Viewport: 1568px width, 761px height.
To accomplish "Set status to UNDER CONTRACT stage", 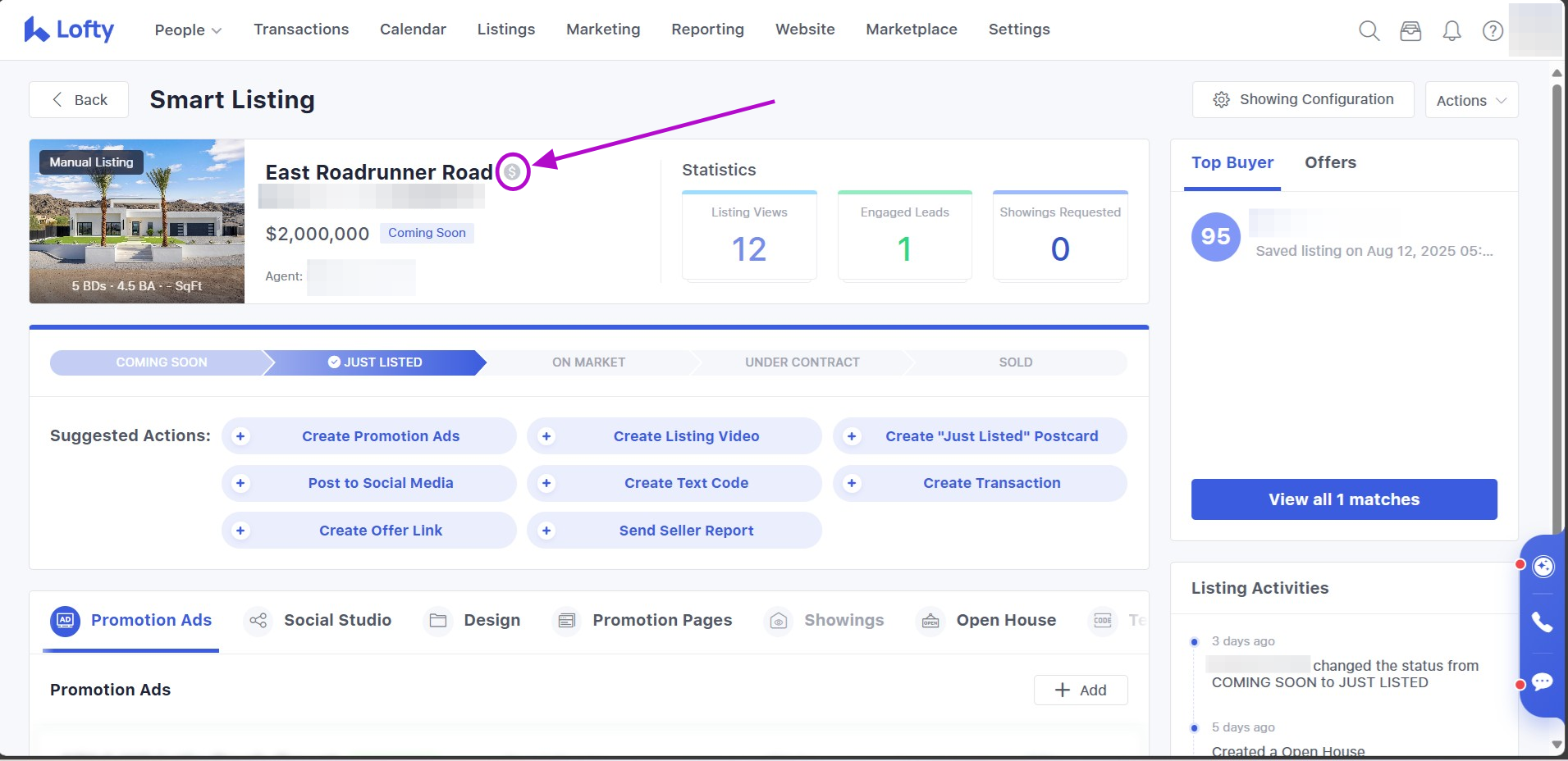I will [x=802, y=362].
